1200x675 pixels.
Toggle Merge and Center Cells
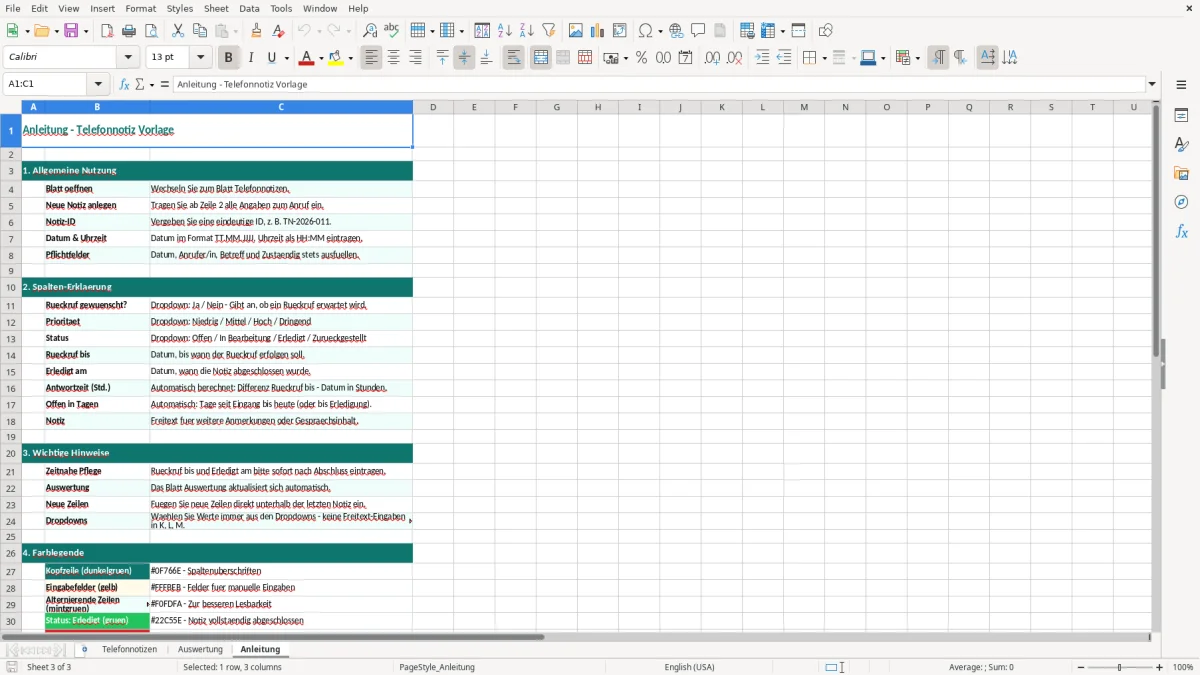[x=541, y=58]
